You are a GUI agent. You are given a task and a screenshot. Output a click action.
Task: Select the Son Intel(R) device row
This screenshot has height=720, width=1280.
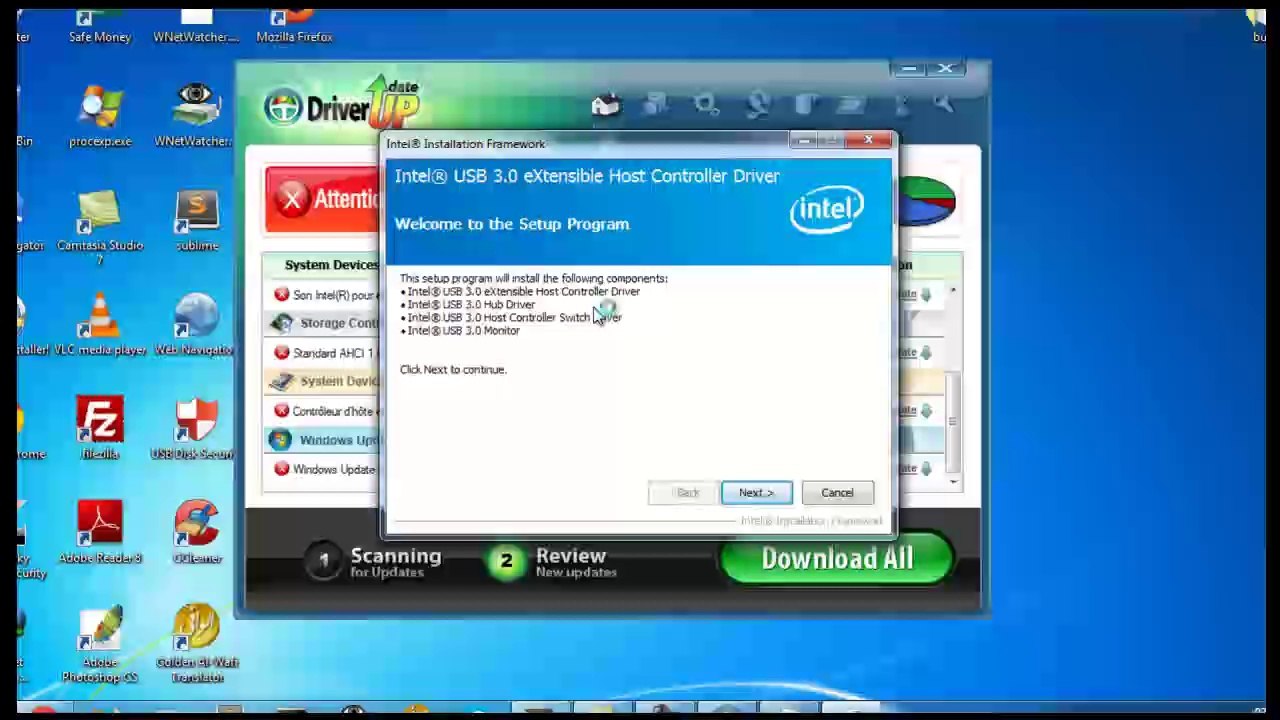pyautogui.click(x=324, y=295)
